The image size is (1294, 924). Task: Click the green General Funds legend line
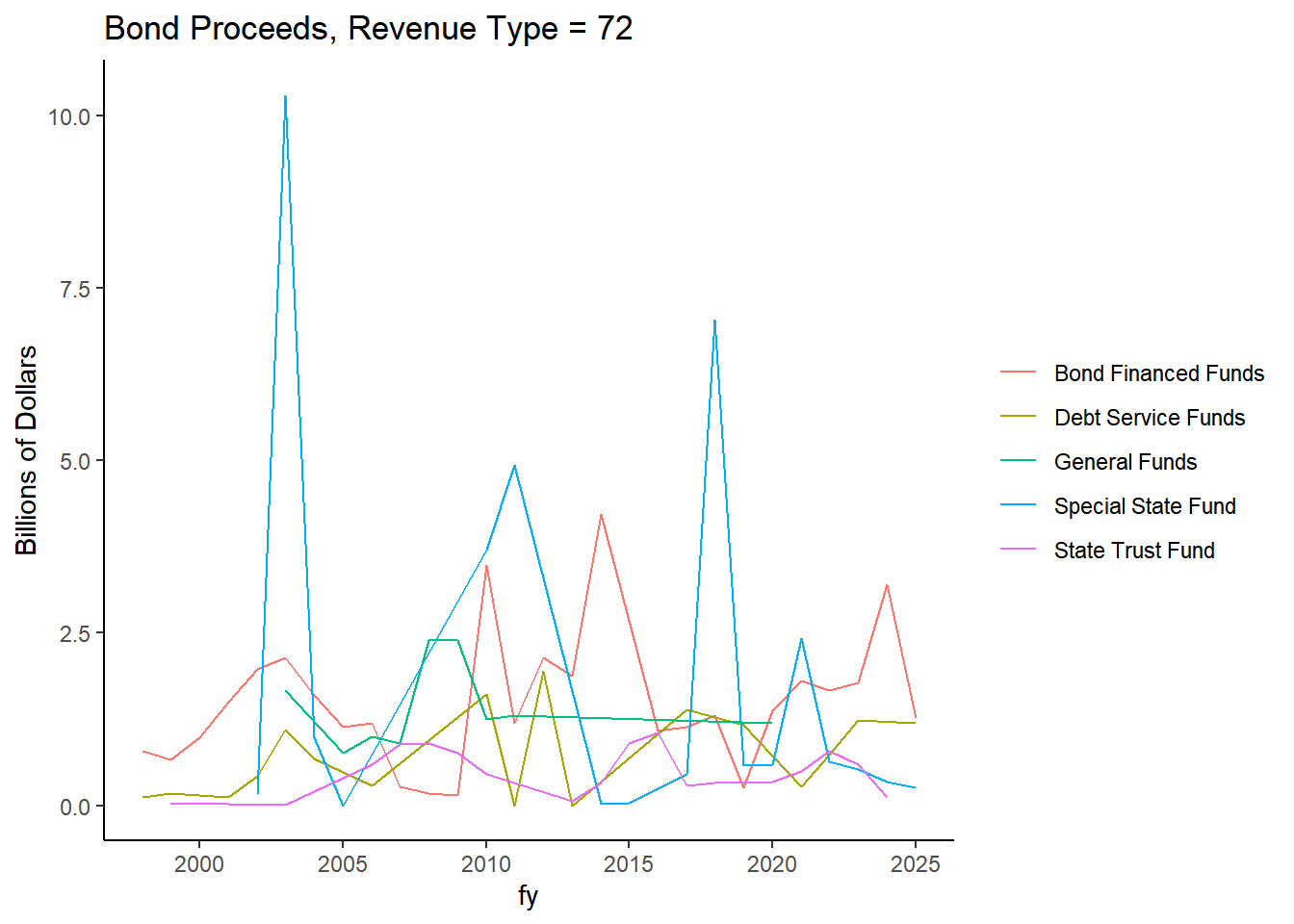point(1018,461)
